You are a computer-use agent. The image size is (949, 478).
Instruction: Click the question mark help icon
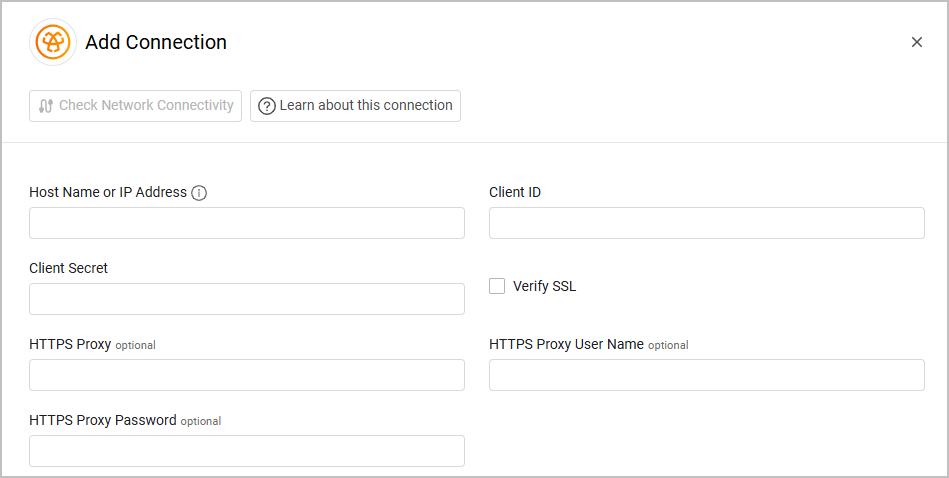tap(267, 106)
